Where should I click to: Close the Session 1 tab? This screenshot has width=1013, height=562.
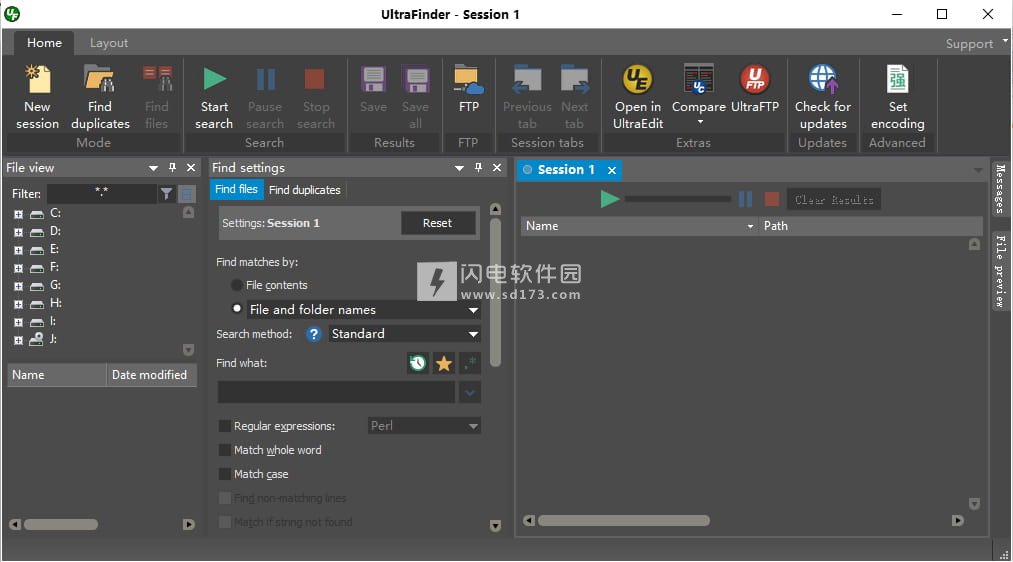pos(611,170)
